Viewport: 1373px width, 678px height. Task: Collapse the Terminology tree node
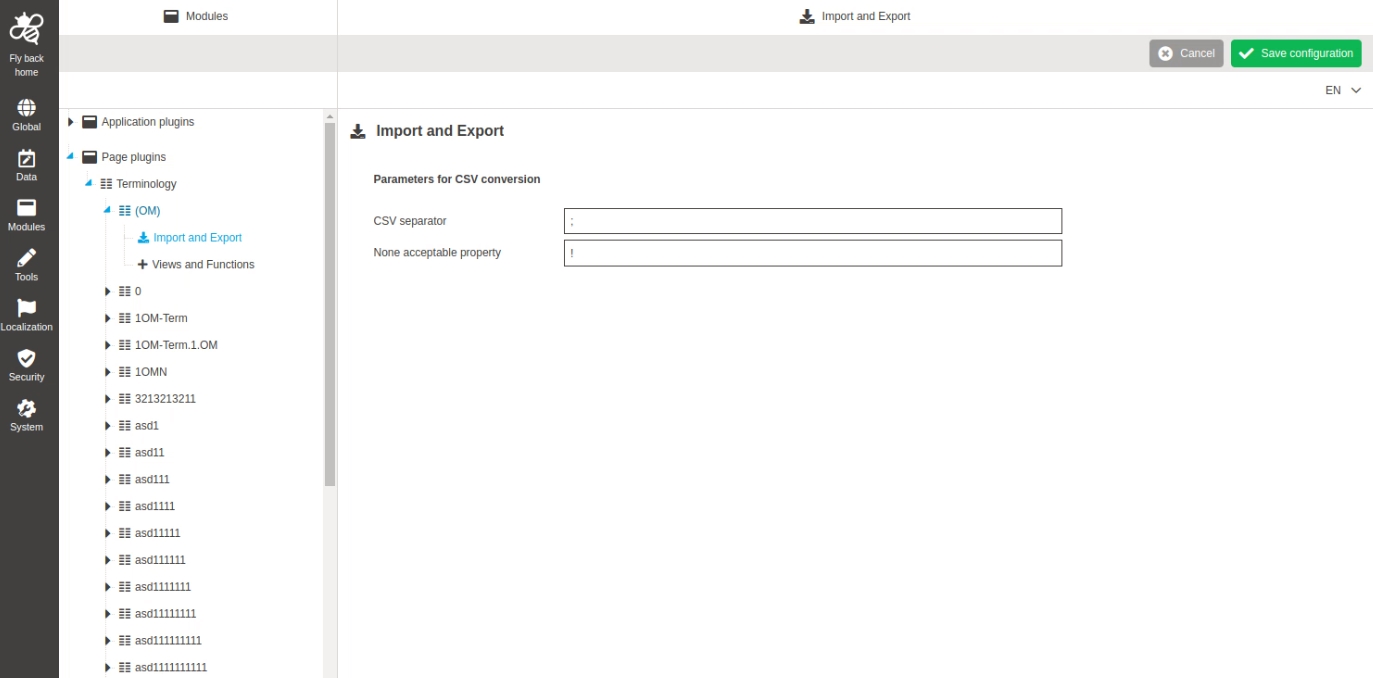89,183
